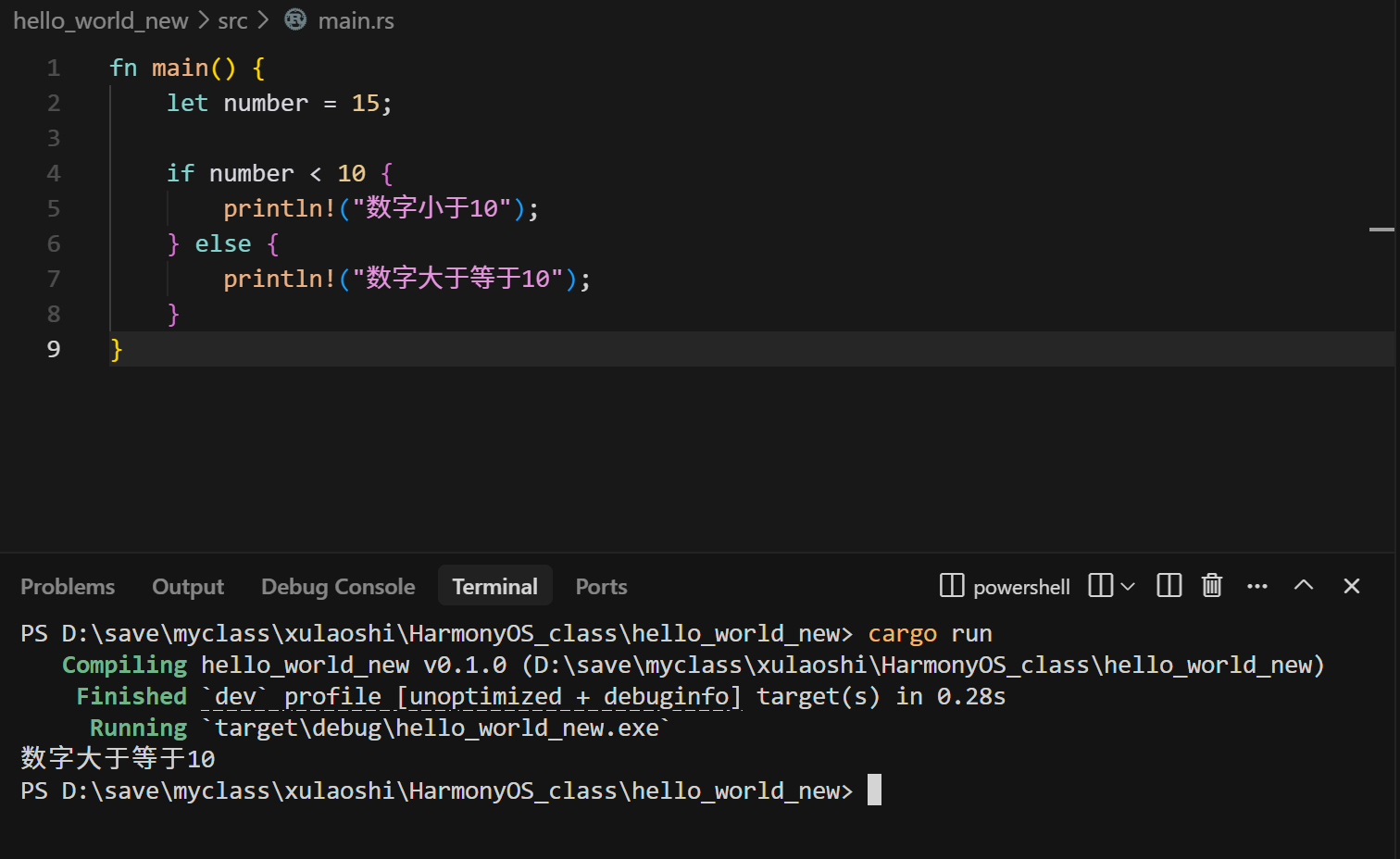
Task: Click the editor overview ruler marker
Action: click(x=1381, y=229)
